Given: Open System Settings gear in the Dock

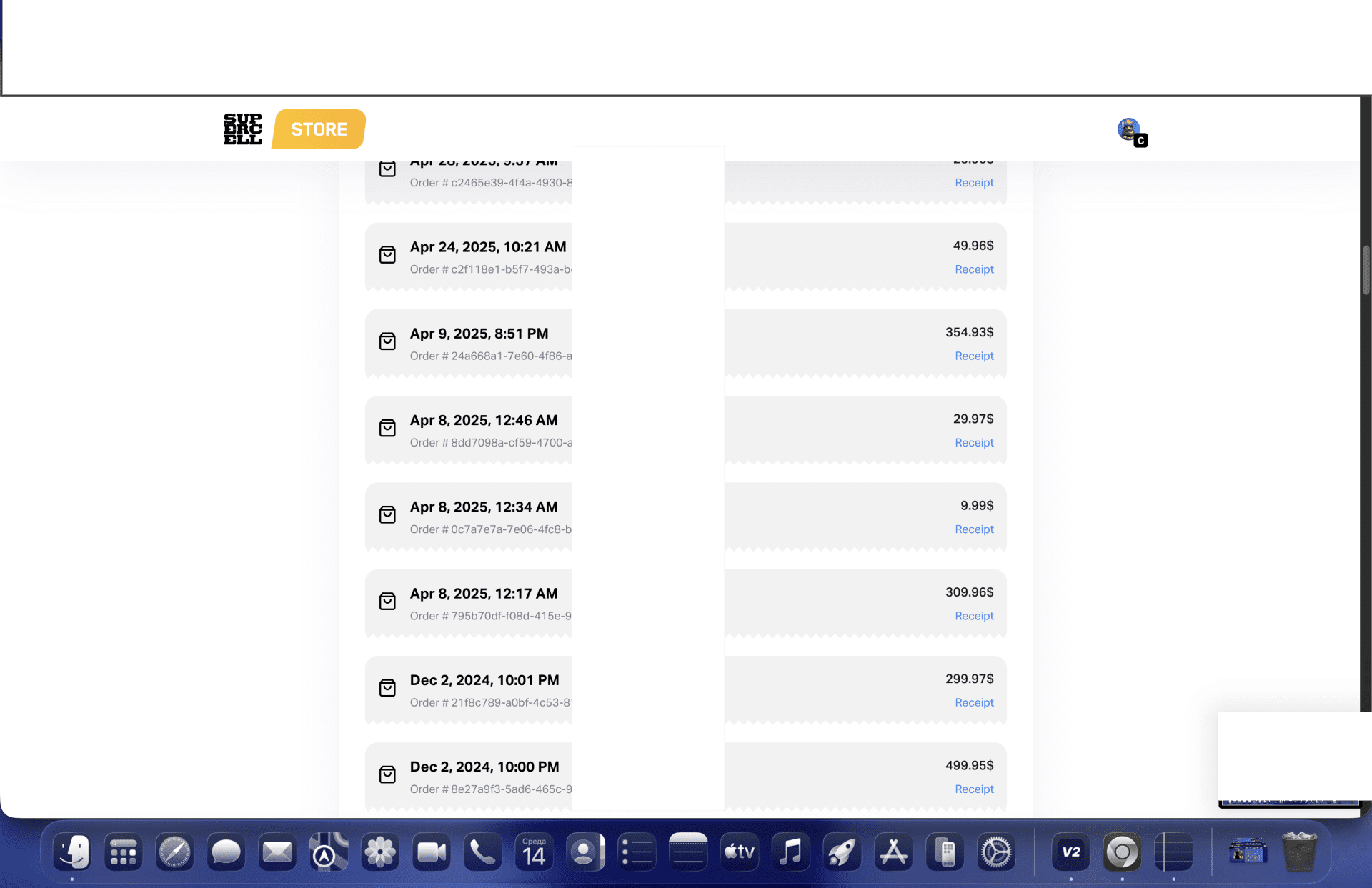Looking at the screenshot, I should pyautogui.click(x=996, y=852).
